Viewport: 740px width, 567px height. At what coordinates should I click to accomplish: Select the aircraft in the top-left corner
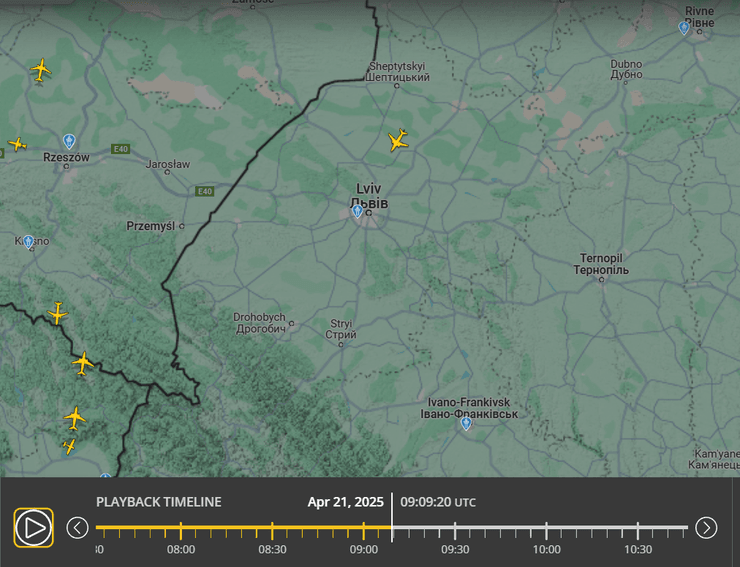tap(41, 70)
